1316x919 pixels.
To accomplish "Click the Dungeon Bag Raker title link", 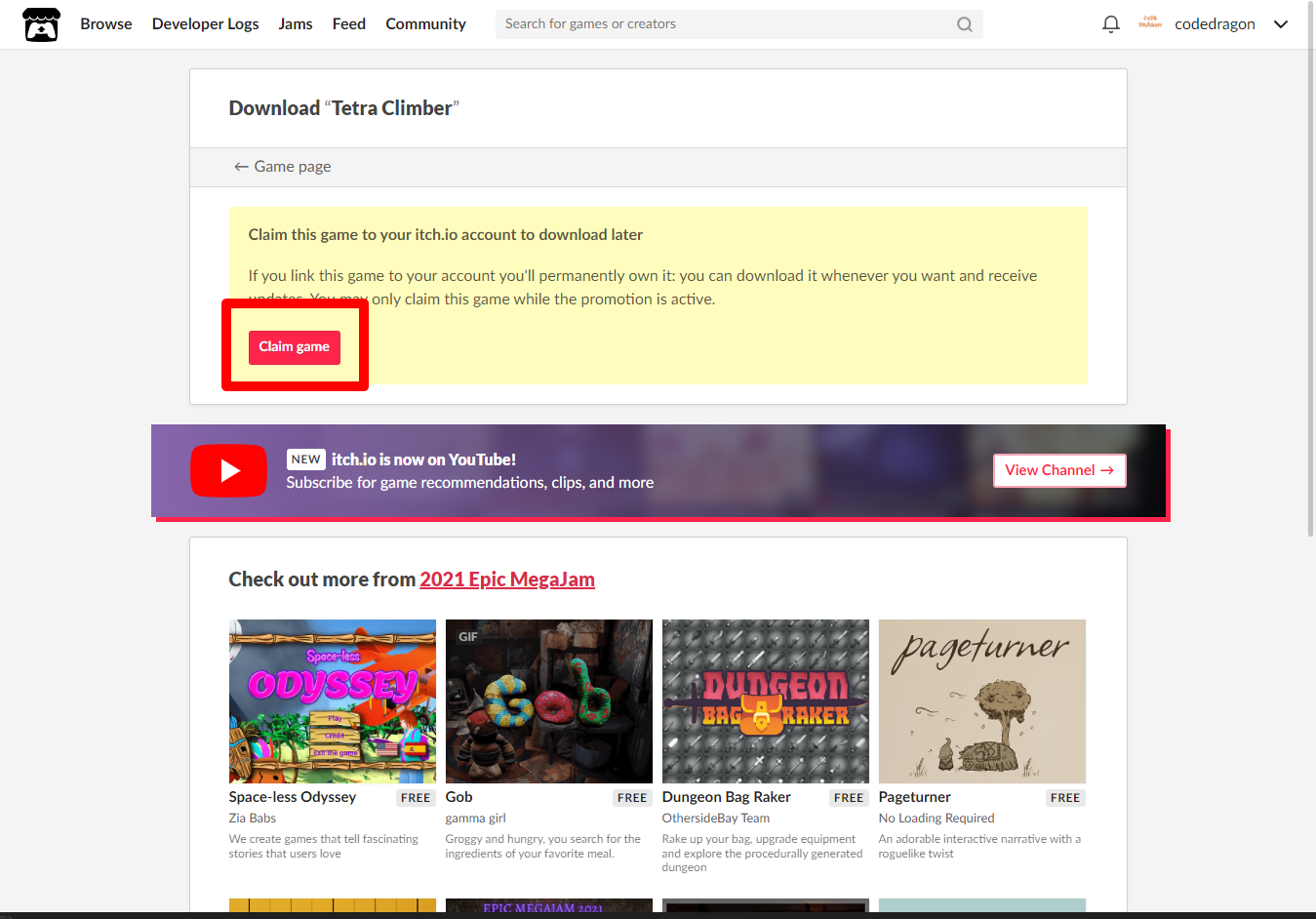I will tap(727, 797).
